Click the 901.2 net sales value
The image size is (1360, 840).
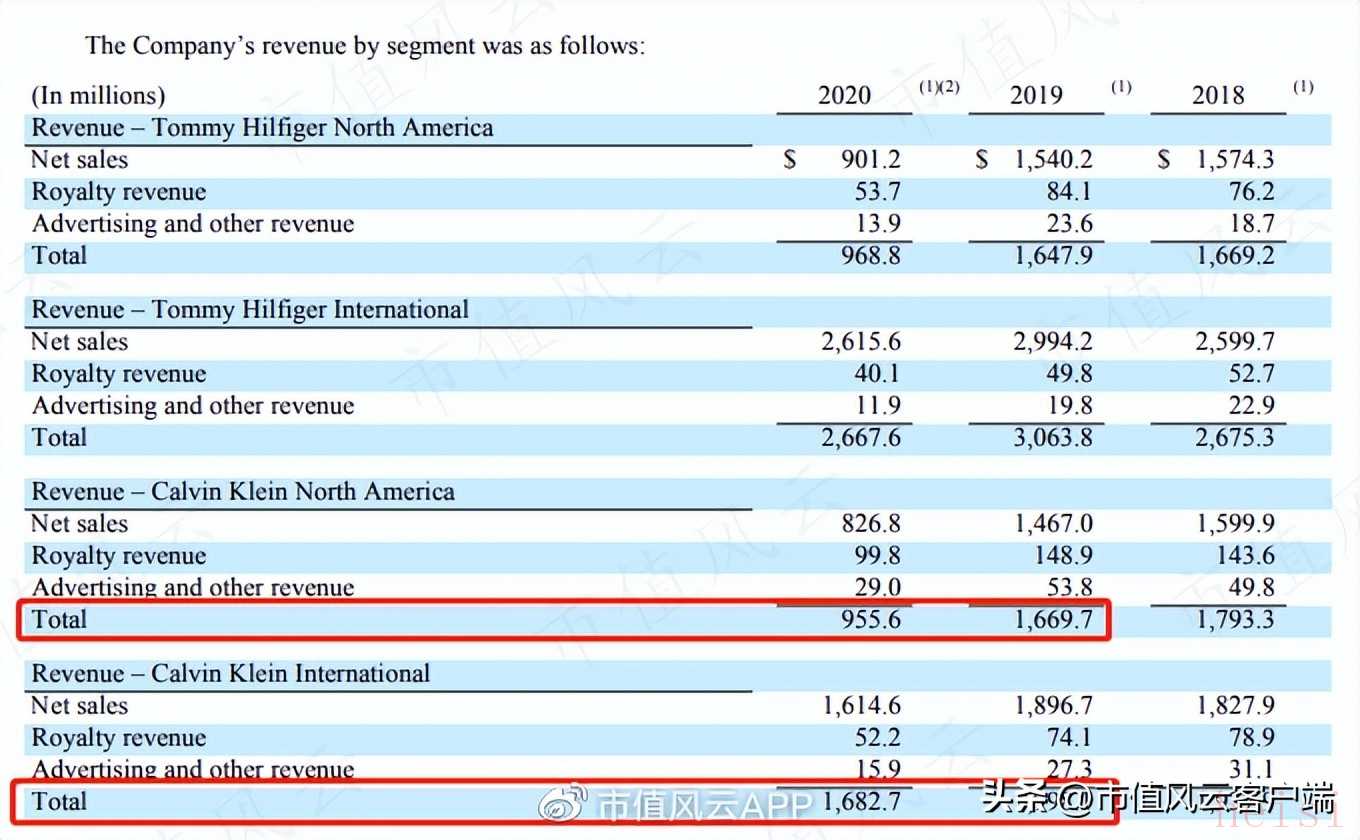click(x=869, y=160)
